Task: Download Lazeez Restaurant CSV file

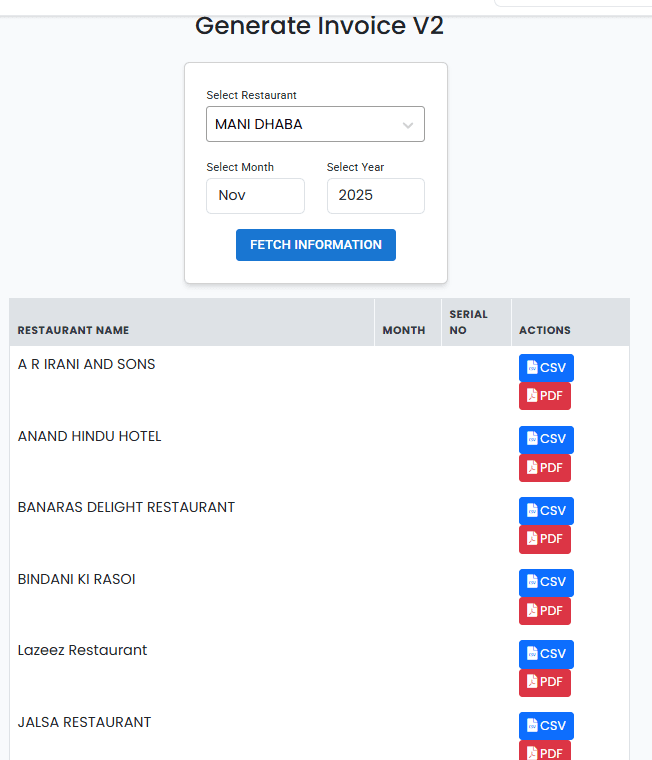Action: pos(546,654)
